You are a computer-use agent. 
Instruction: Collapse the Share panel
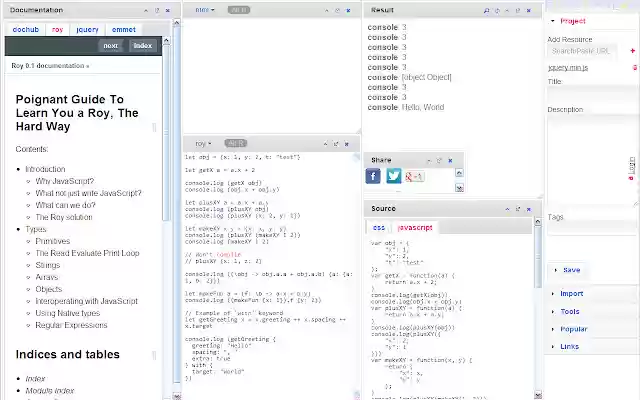(x=429, y=160)
